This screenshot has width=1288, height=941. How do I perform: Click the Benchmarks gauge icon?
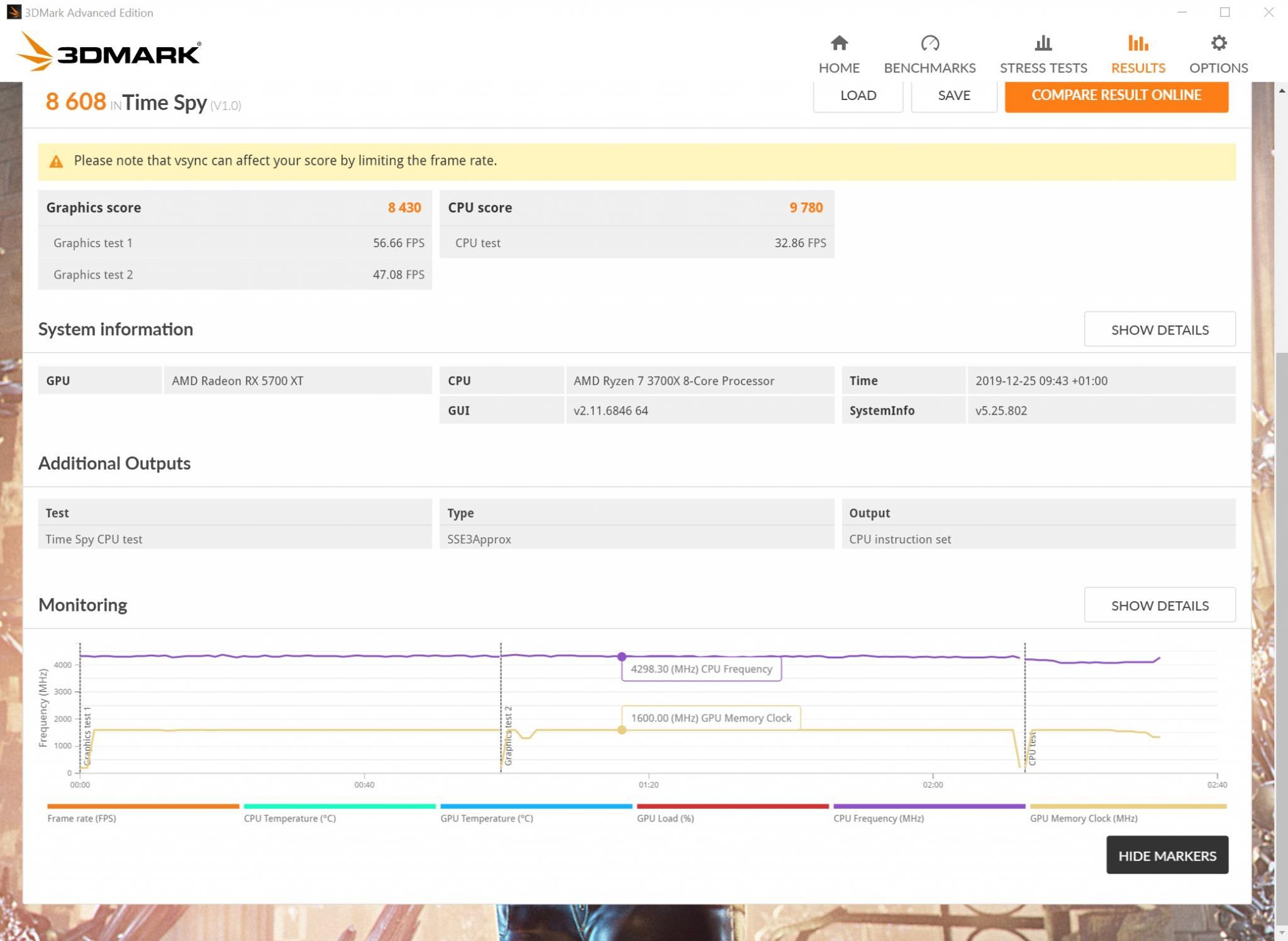pyautogui.click(x=930, y=43)
